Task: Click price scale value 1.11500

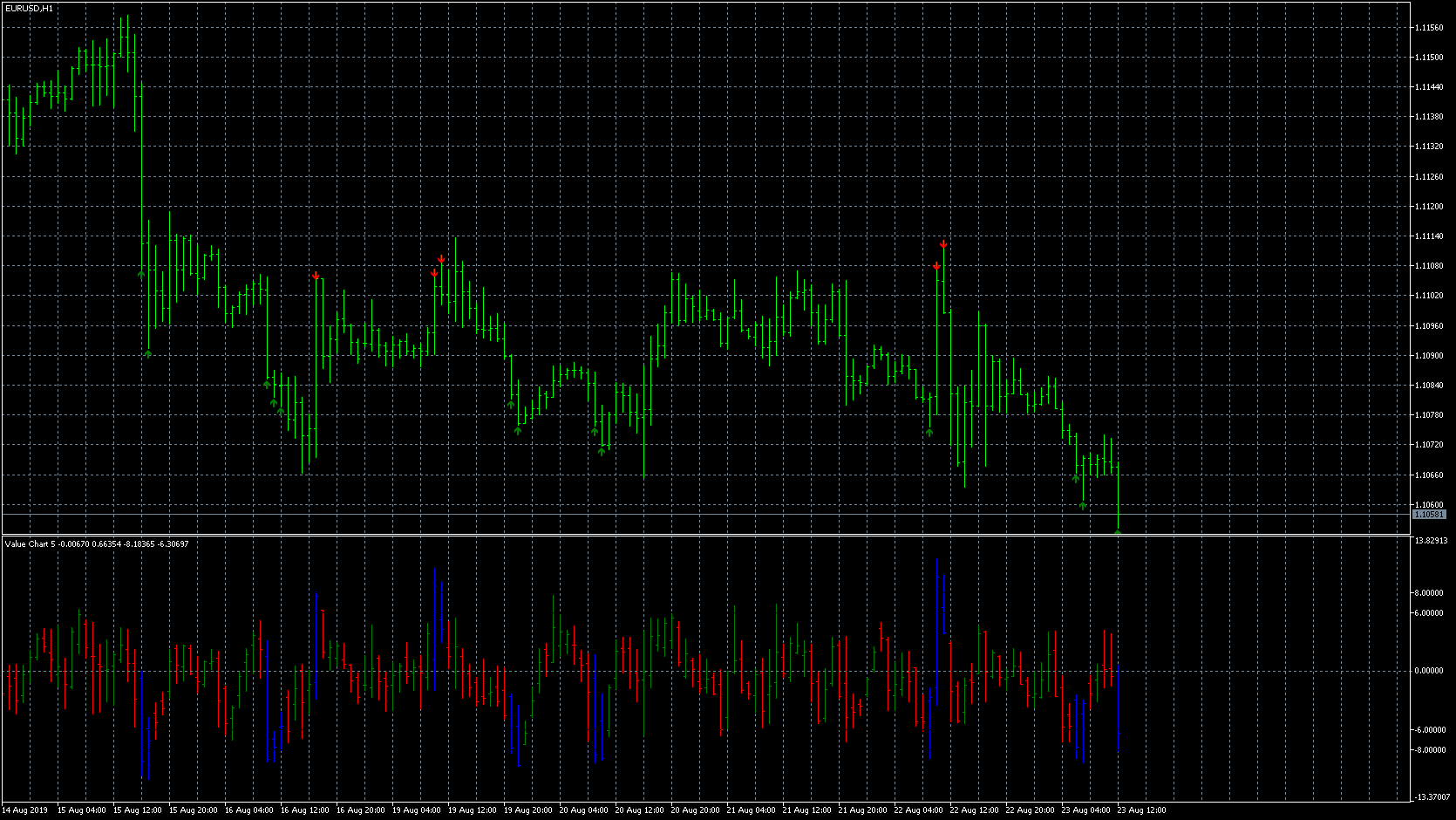Action: [x=1430, y=58]
